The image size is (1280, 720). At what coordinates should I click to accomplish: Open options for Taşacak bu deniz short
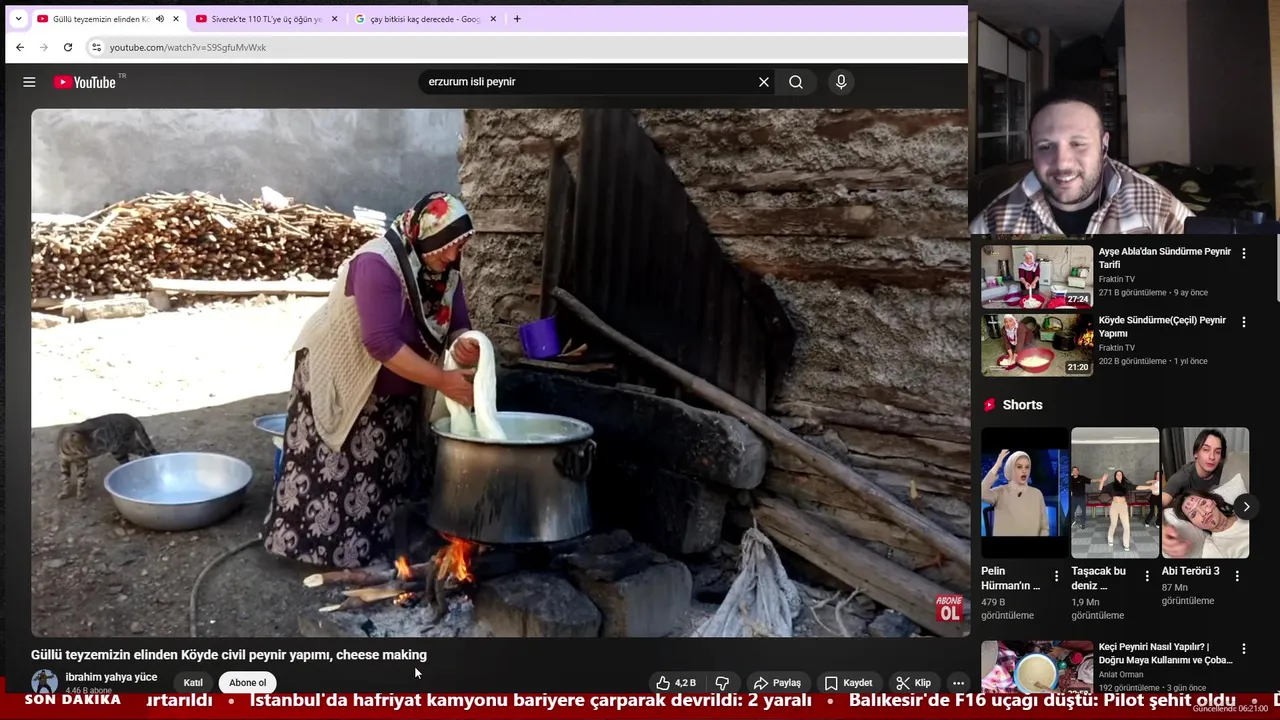1147,576
